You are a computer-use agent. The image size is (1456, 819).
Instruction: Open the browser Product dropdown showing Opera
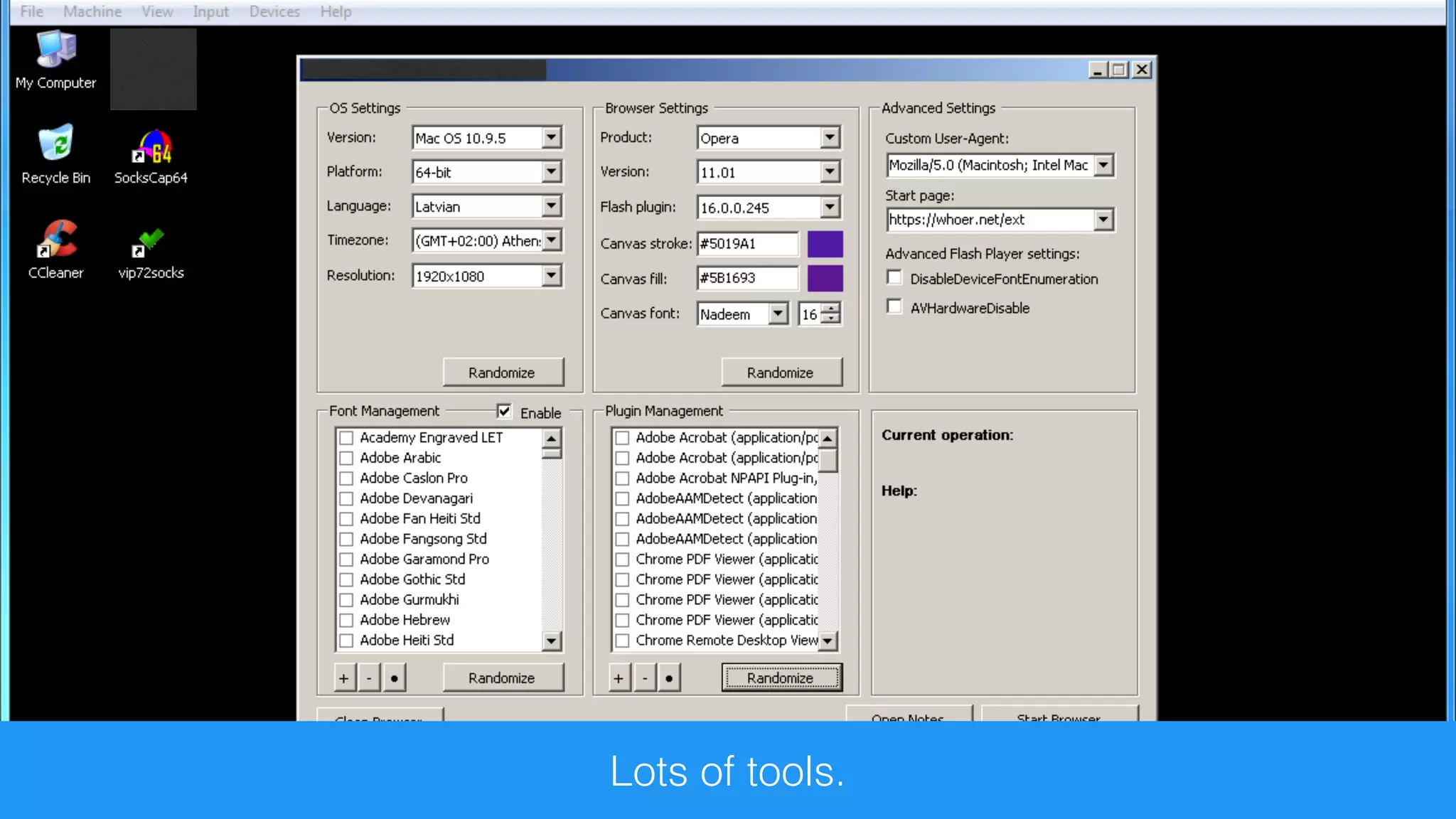click(x=830, y=138)
